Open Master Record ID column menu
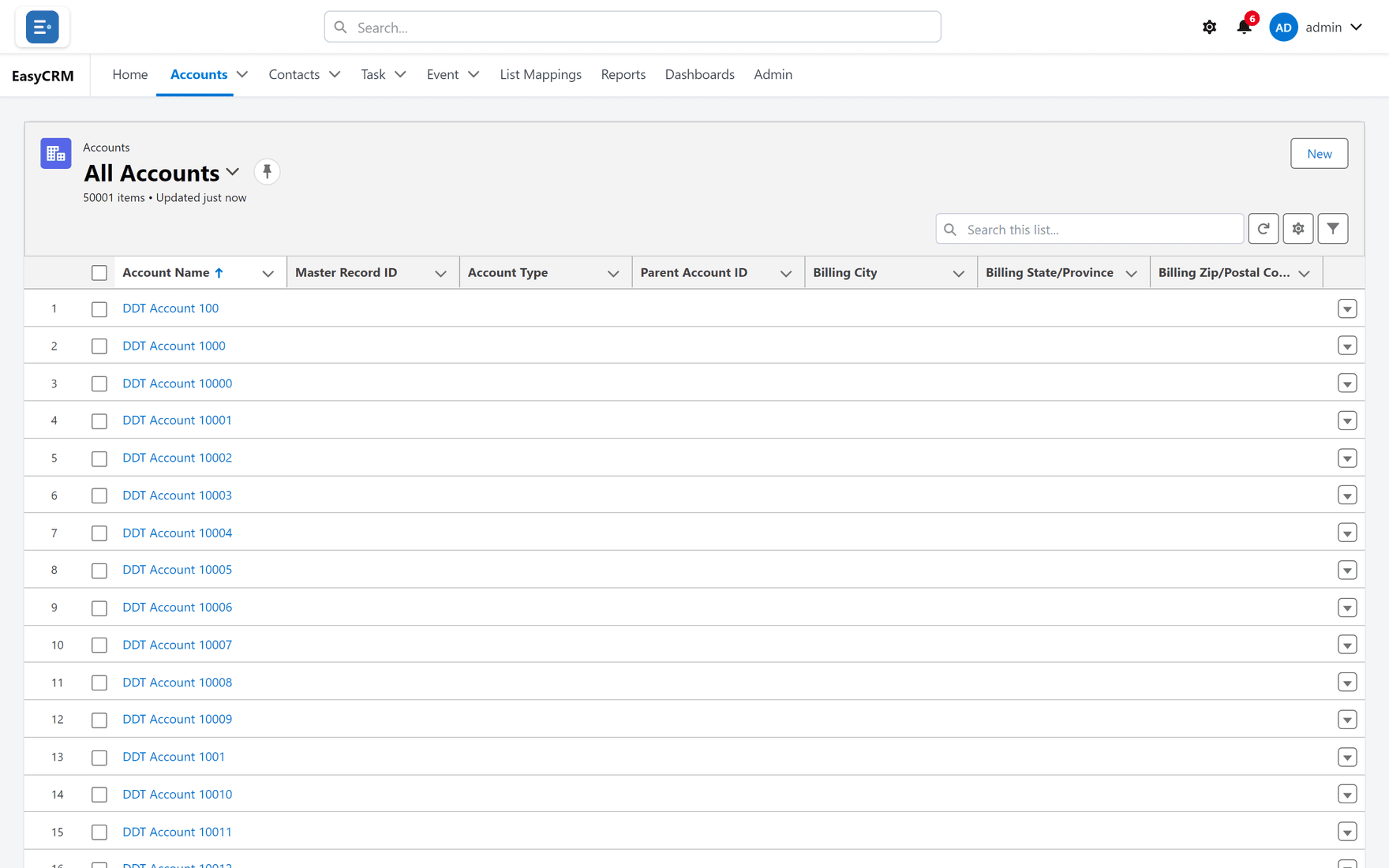 (x=440, y=273)
